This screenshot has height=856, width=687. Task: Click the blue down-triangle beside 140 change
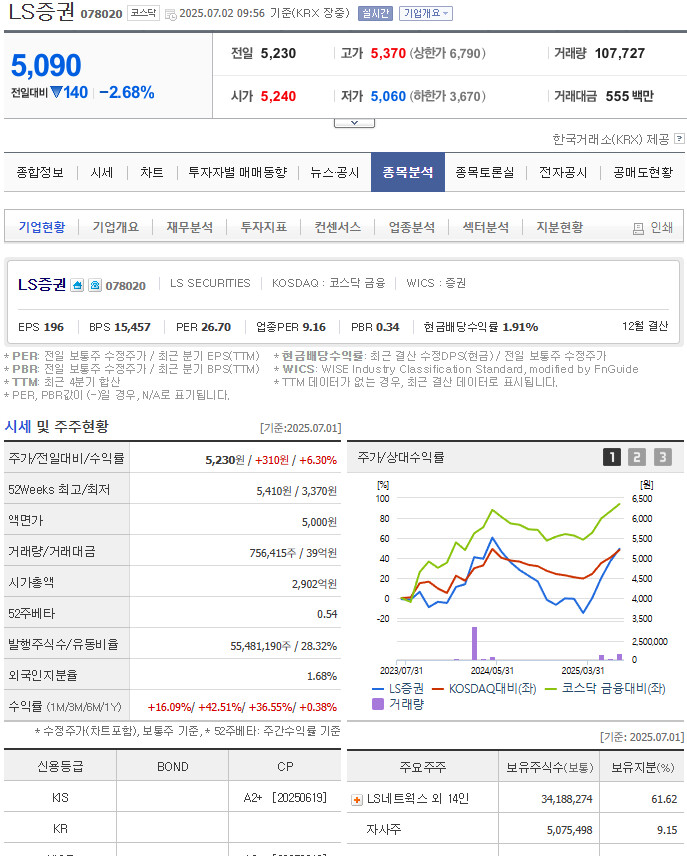pos(56,92)
